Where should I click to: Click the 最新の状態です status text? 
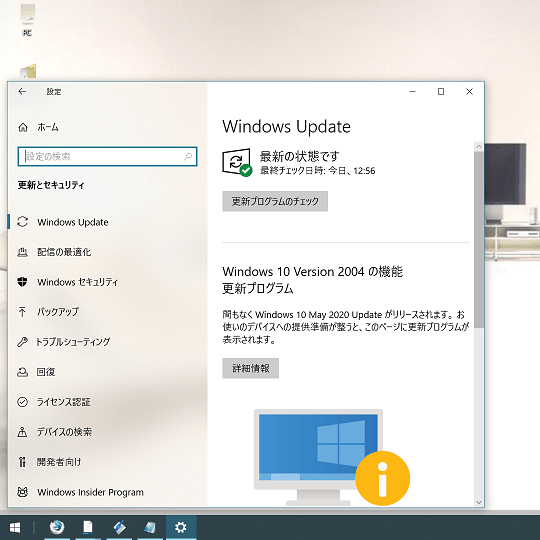[x=300, y=156]
